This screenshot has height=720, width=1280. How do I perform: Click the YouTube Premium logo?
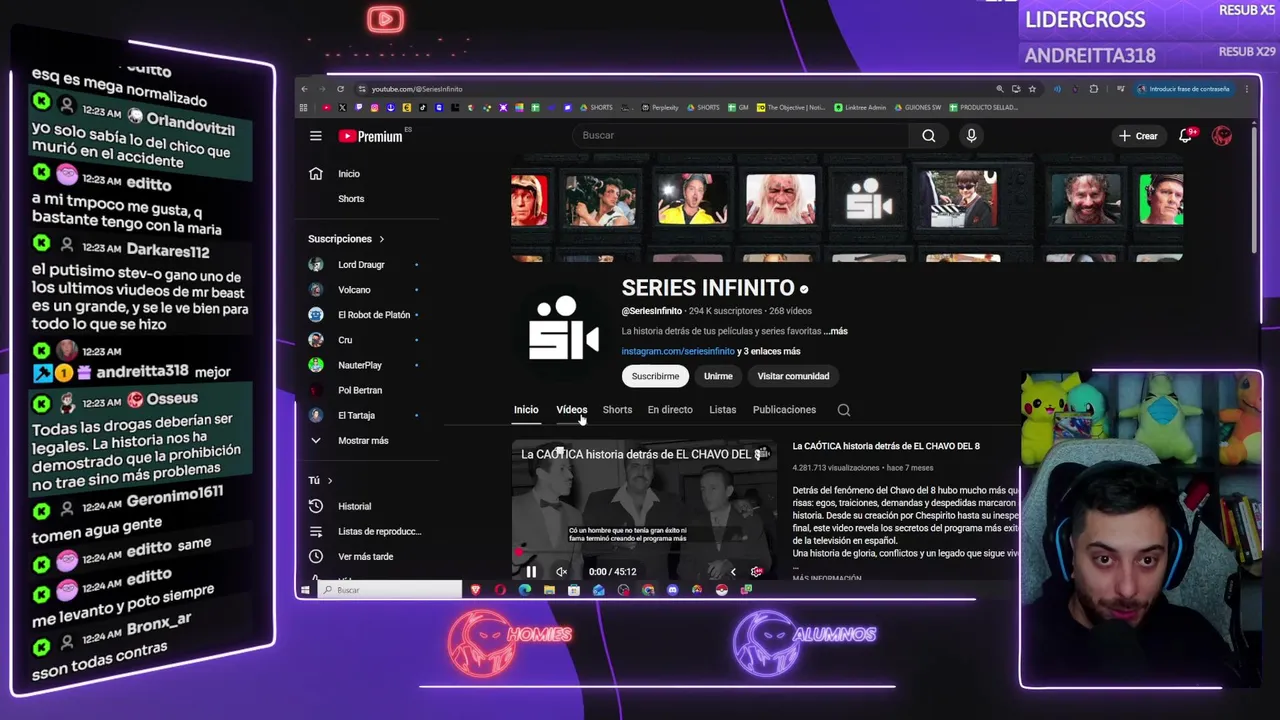click(371, 136)
